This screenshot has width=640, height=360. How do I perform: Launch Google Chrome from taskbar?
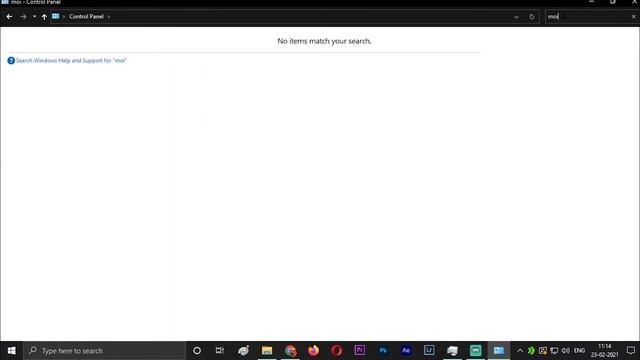[x=290, y=351]
